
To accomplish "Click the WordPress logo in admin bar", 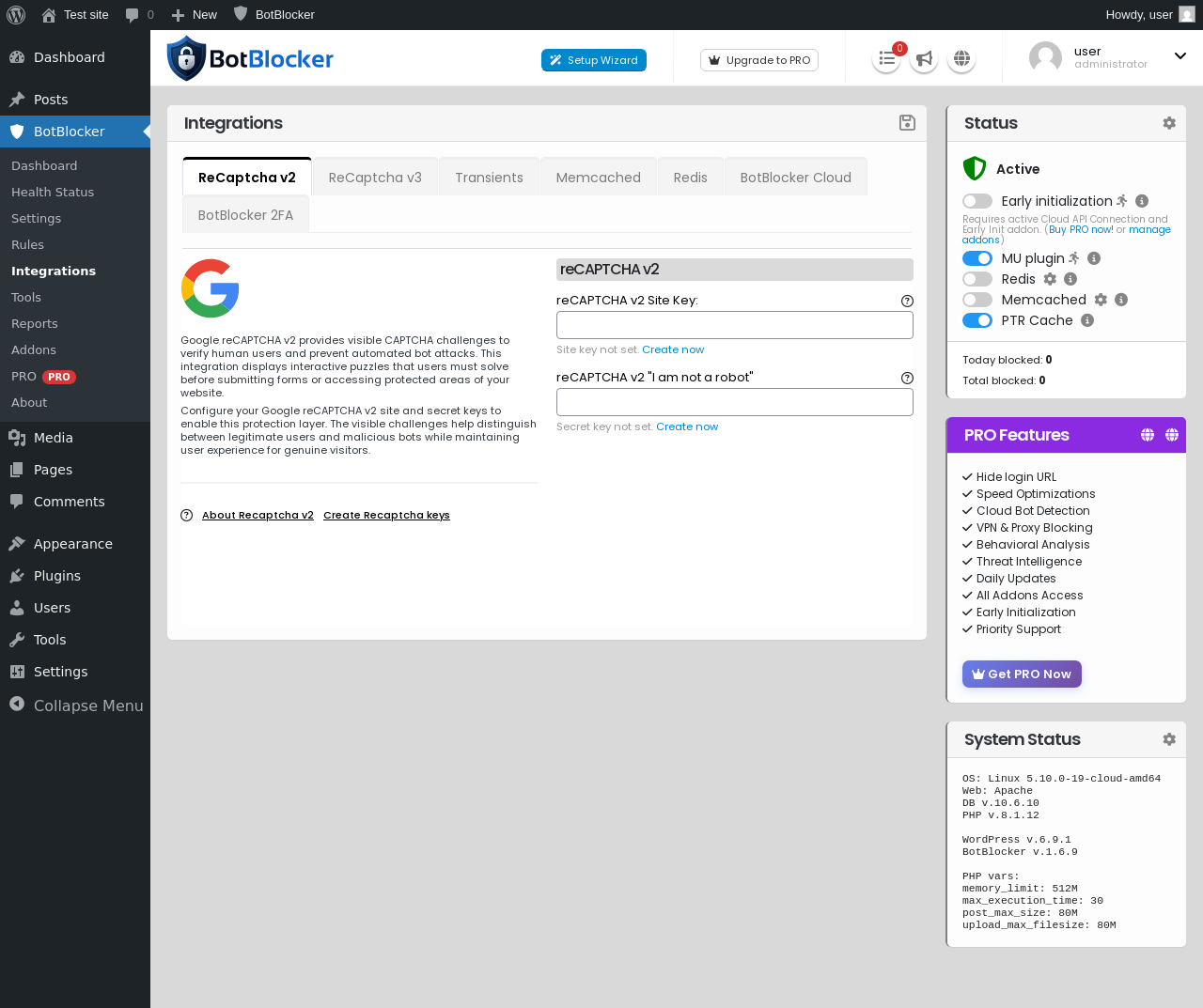I will [16, 14].
